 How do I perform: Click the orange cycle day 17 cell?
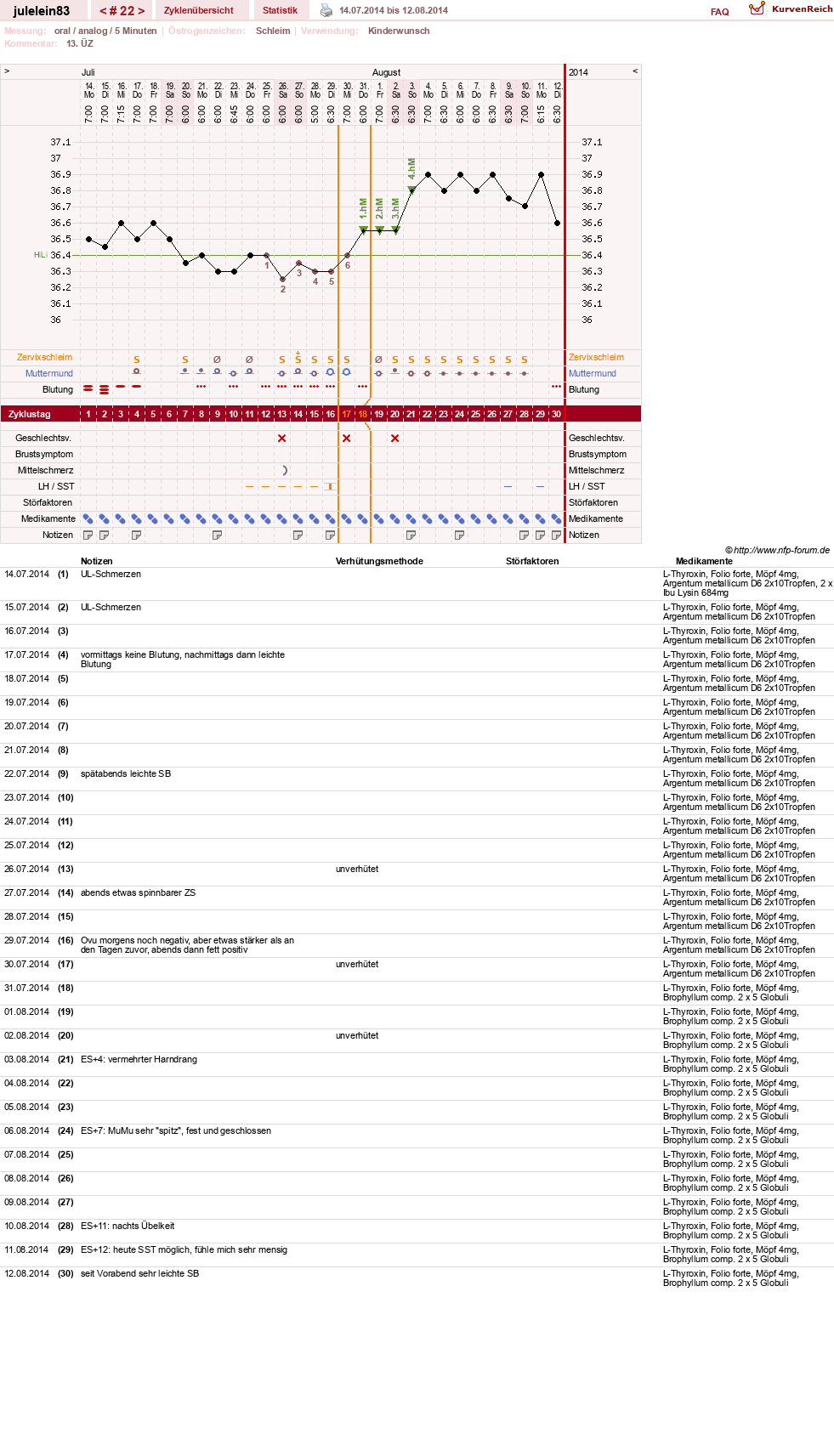[346, 414]
